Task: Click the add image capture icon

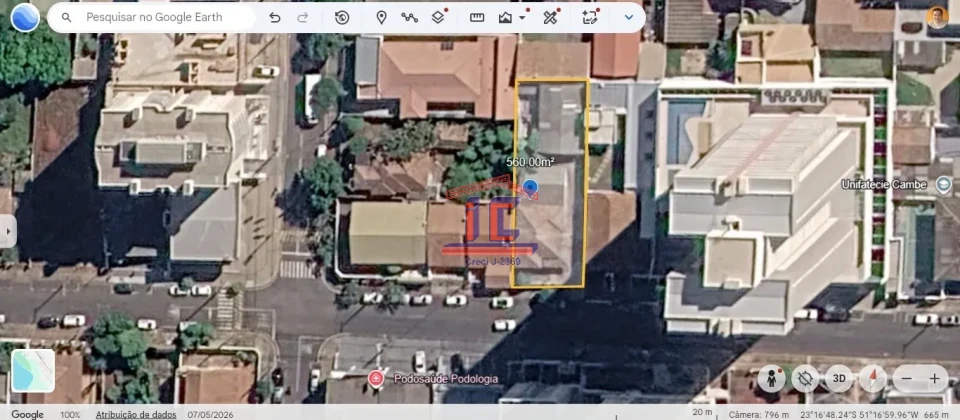Action: pyautogui.click(x=590, y=17)
